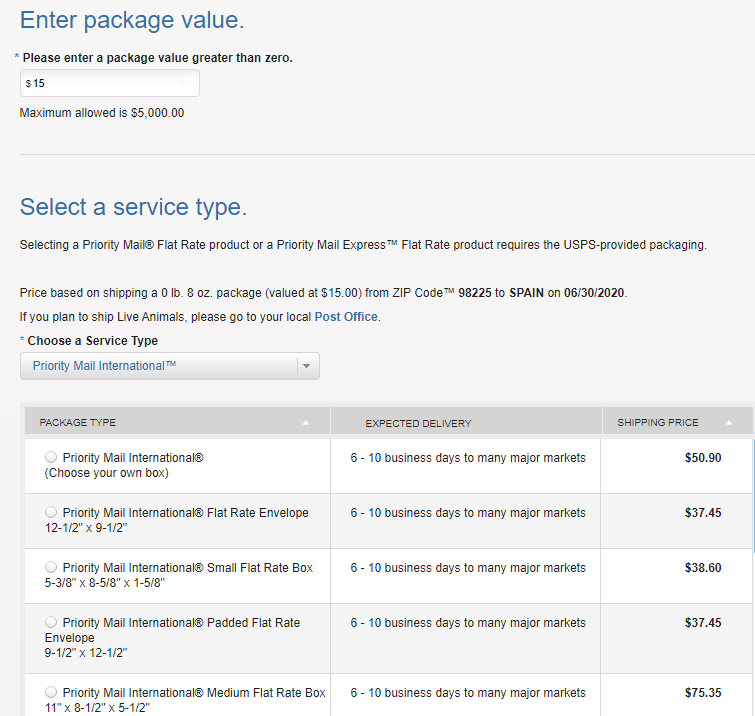Open the Choose a Service Type dropdown
The width and height of the screenshot is (755, 716).
(169, 366)
